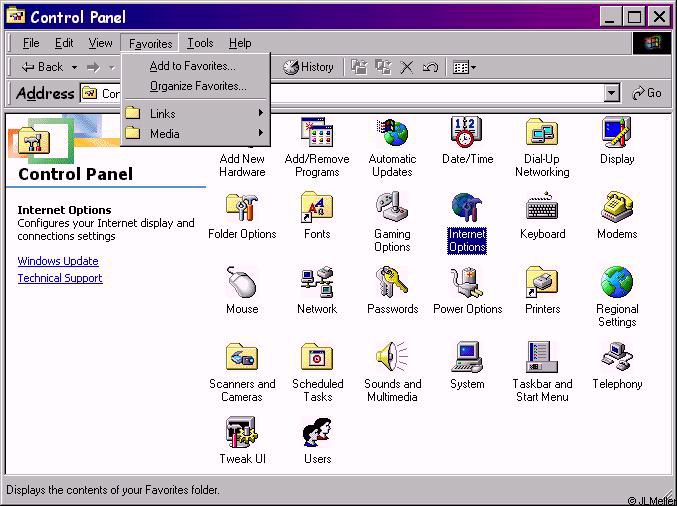Click the Tweak UI icon
Screen dimensions: 677x506
point(242,433)
